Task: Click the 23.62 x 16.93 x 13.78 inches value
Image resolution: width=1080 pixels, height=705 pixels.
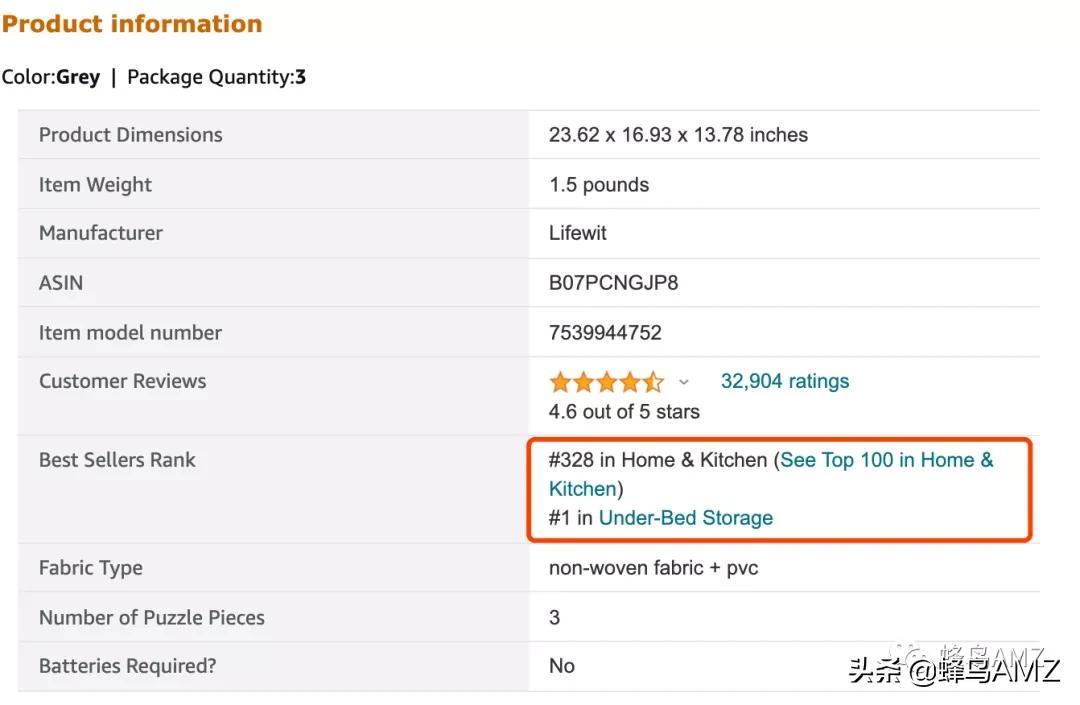Action: pyautogui.click(x=678, y=135)
